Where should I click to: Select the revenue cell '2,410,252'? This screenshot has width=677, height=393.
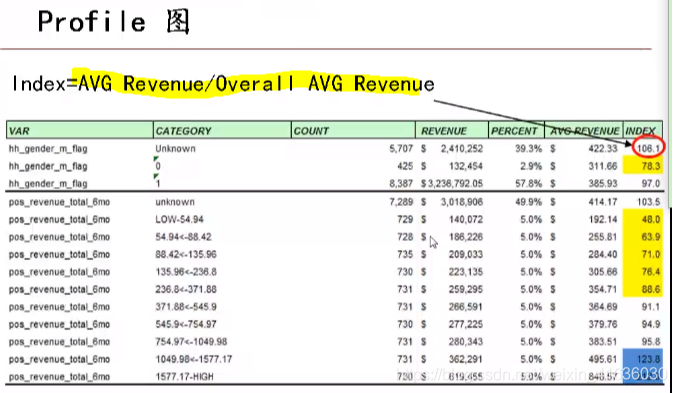462,149
